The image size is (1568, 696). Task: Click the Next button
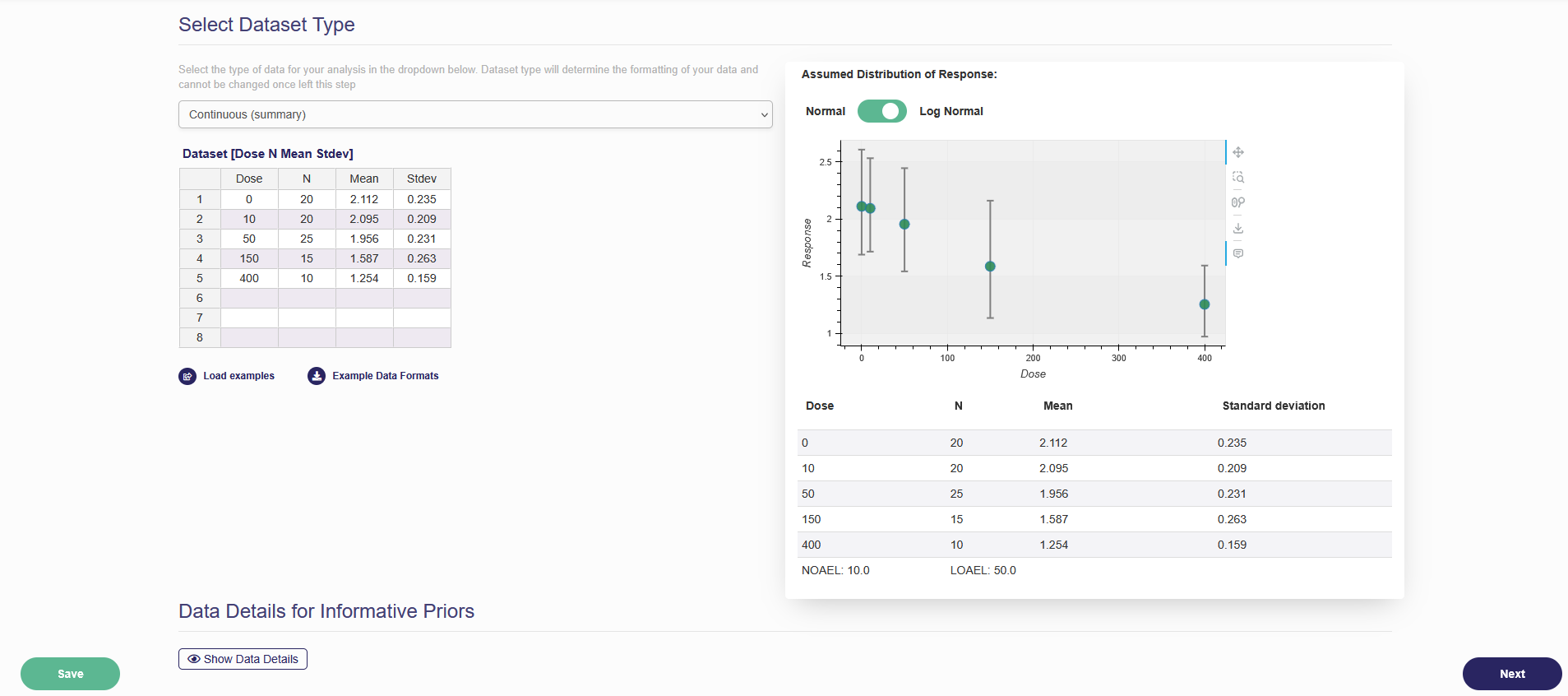pos(1511,674)
